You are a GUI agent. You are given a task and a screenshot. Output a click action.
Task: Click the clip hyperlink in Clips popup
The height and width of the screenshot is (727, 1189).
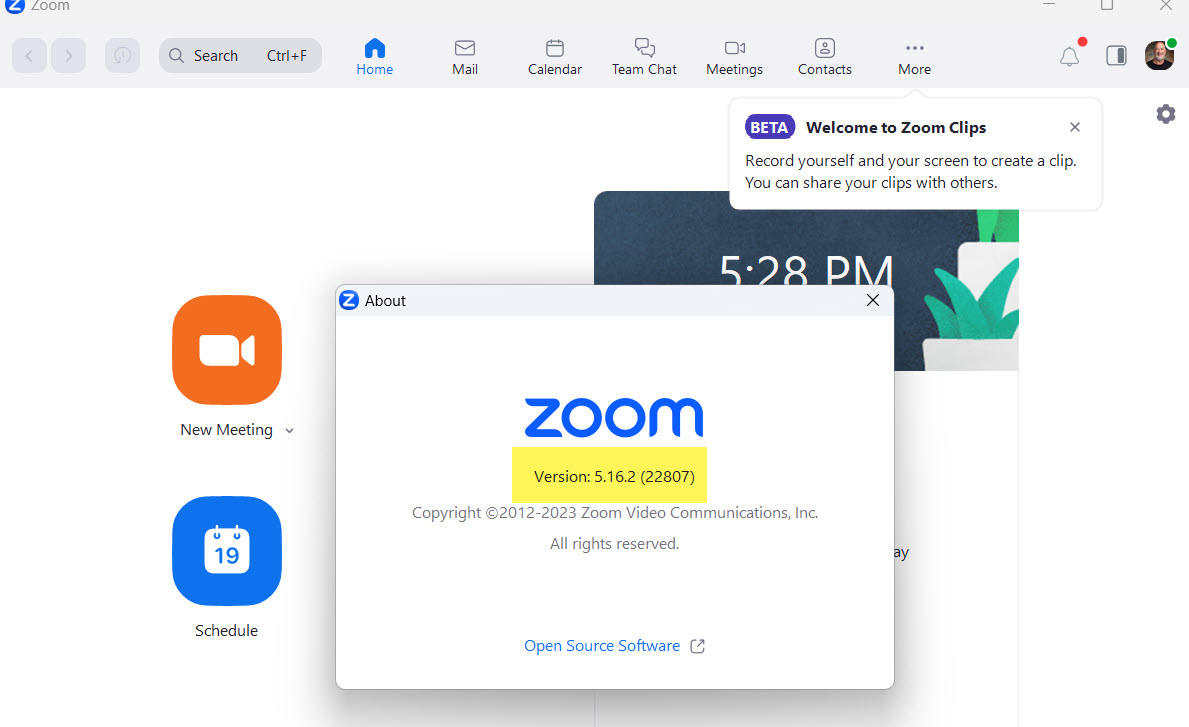tap(1060, 160)
